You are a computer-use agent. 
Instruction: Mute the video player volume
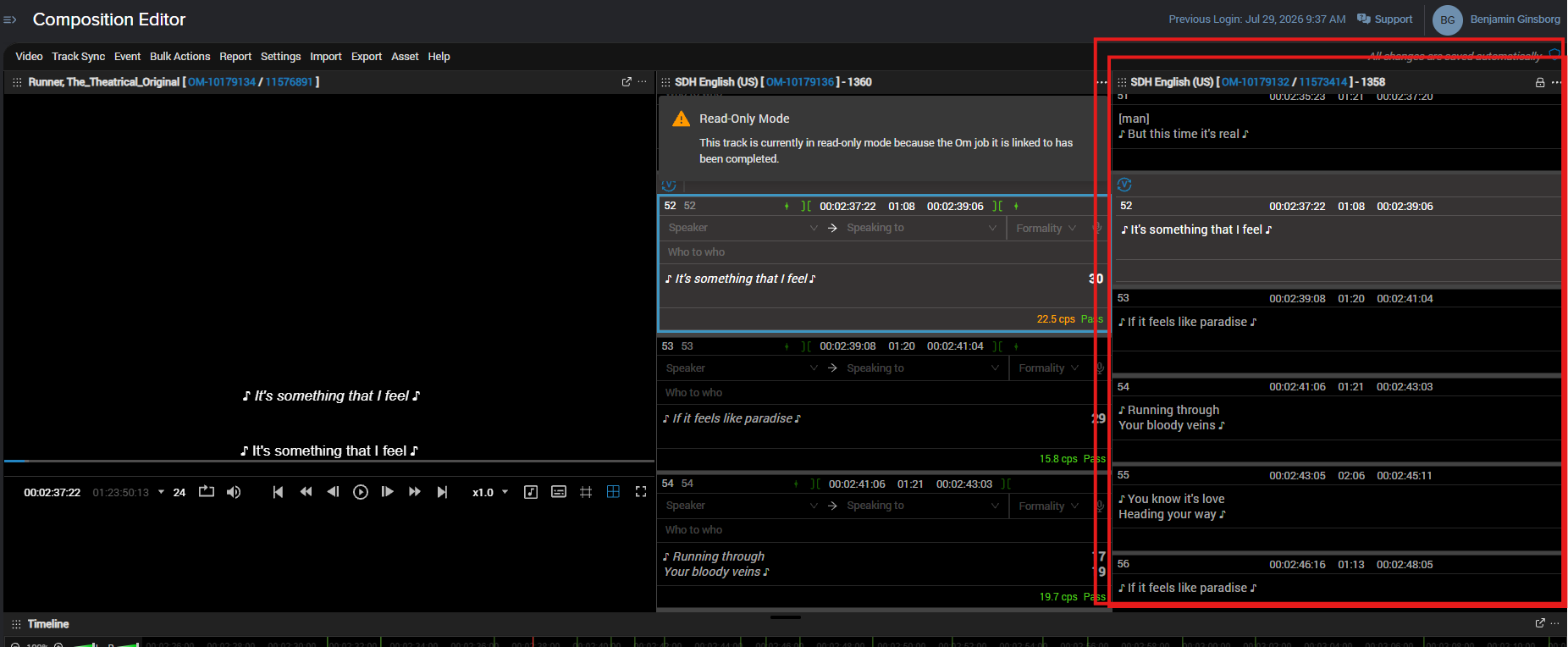point(234,492)
